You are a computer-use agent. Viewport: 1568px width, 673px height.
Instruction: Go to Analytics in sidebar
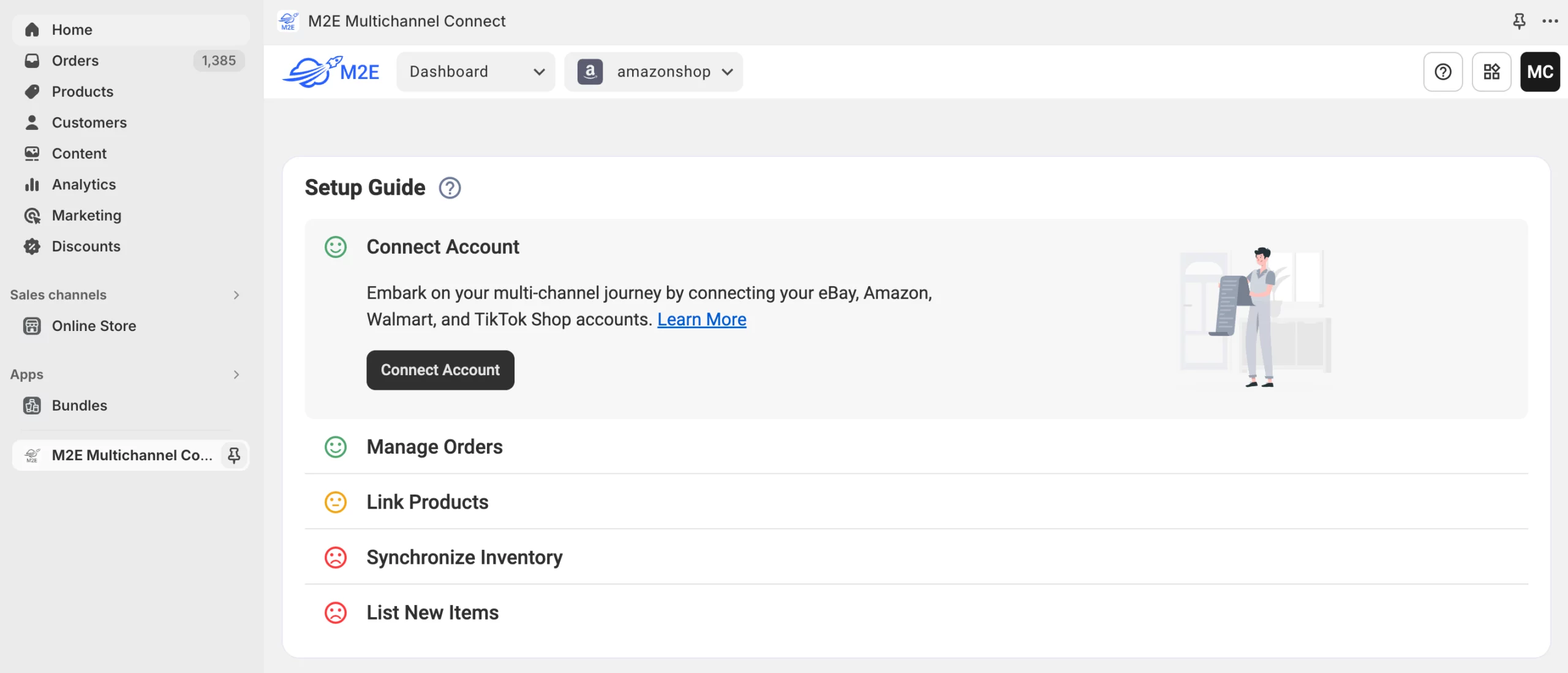(83, 184)
